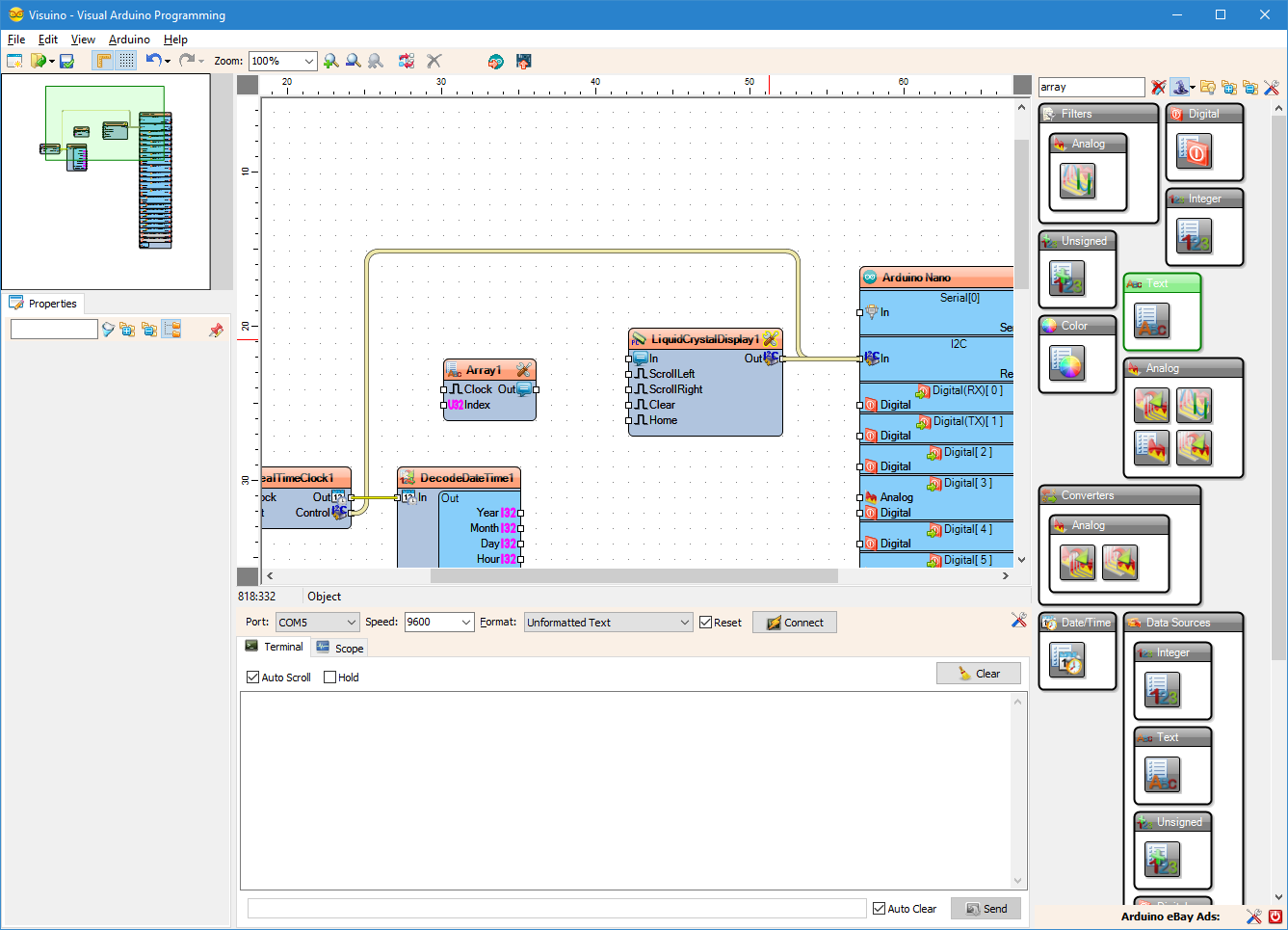This screenshot has width=1288, height=930.
Task: Toggle the grid display toolbar button
Action: click(x=126, y=61)
